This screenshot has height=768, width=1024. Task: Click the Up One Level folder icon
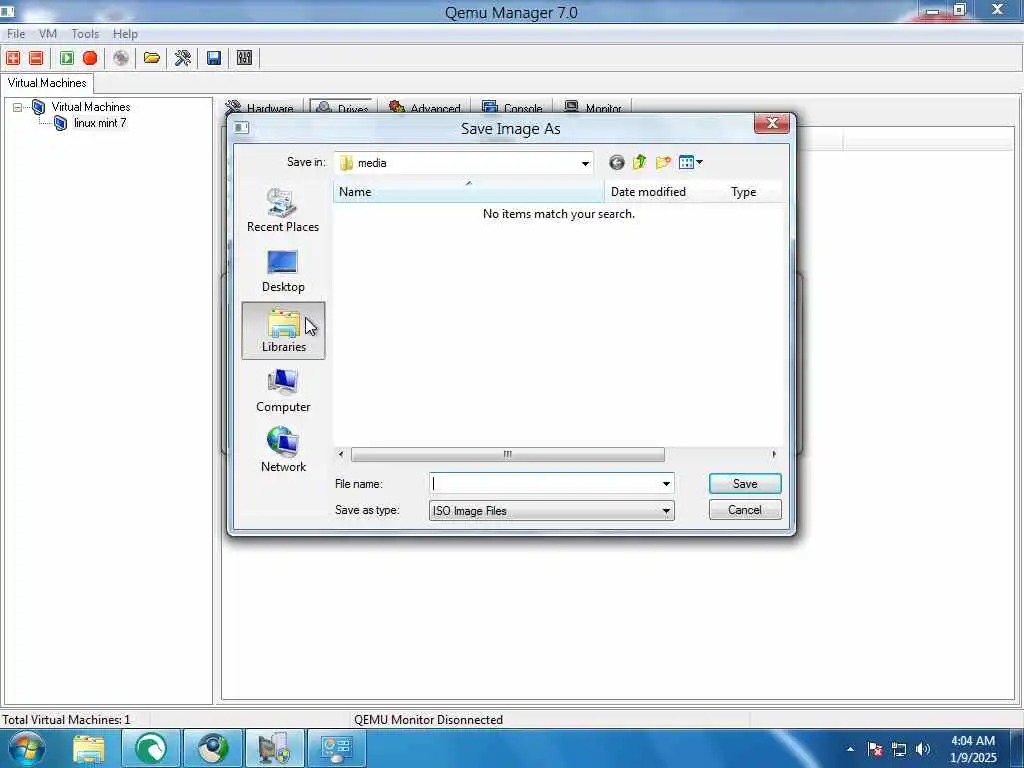(x=639, y=163)
